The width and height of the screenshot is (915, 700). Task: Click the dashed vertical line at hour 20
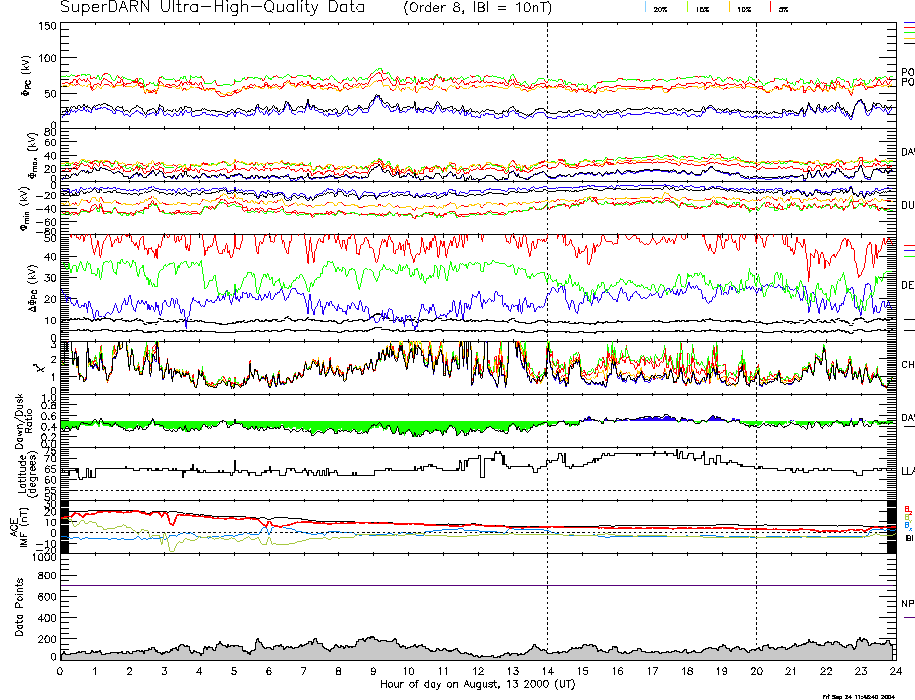coord(756,300)
